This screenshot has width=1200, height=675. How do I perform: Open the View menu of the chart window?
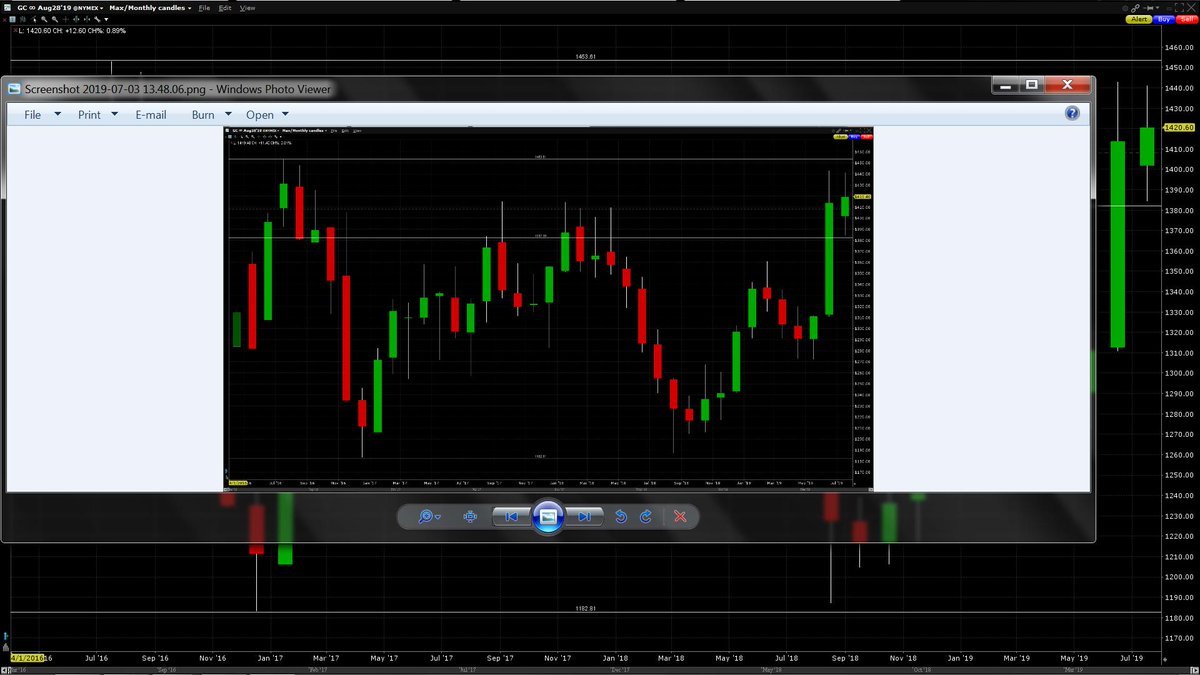pos(248,8)
